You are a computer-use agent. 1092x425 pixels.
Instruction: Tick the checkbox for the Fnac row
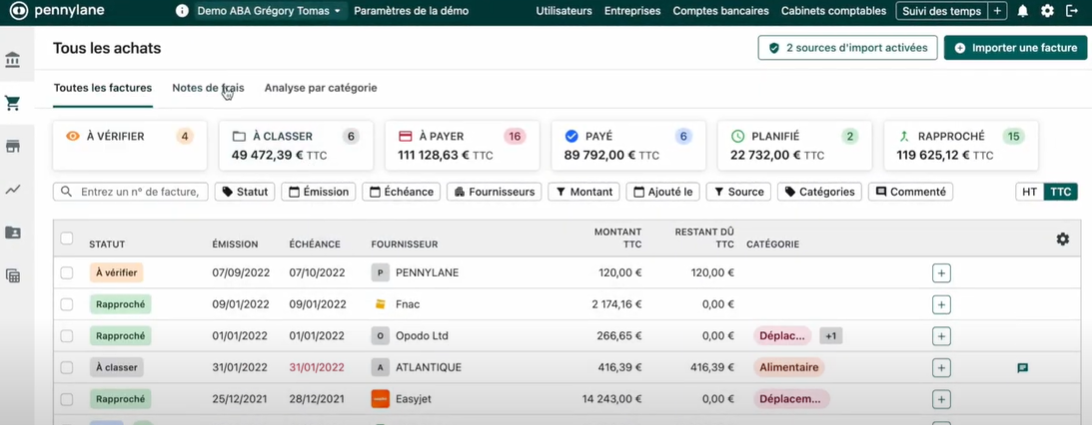(66, 304)
